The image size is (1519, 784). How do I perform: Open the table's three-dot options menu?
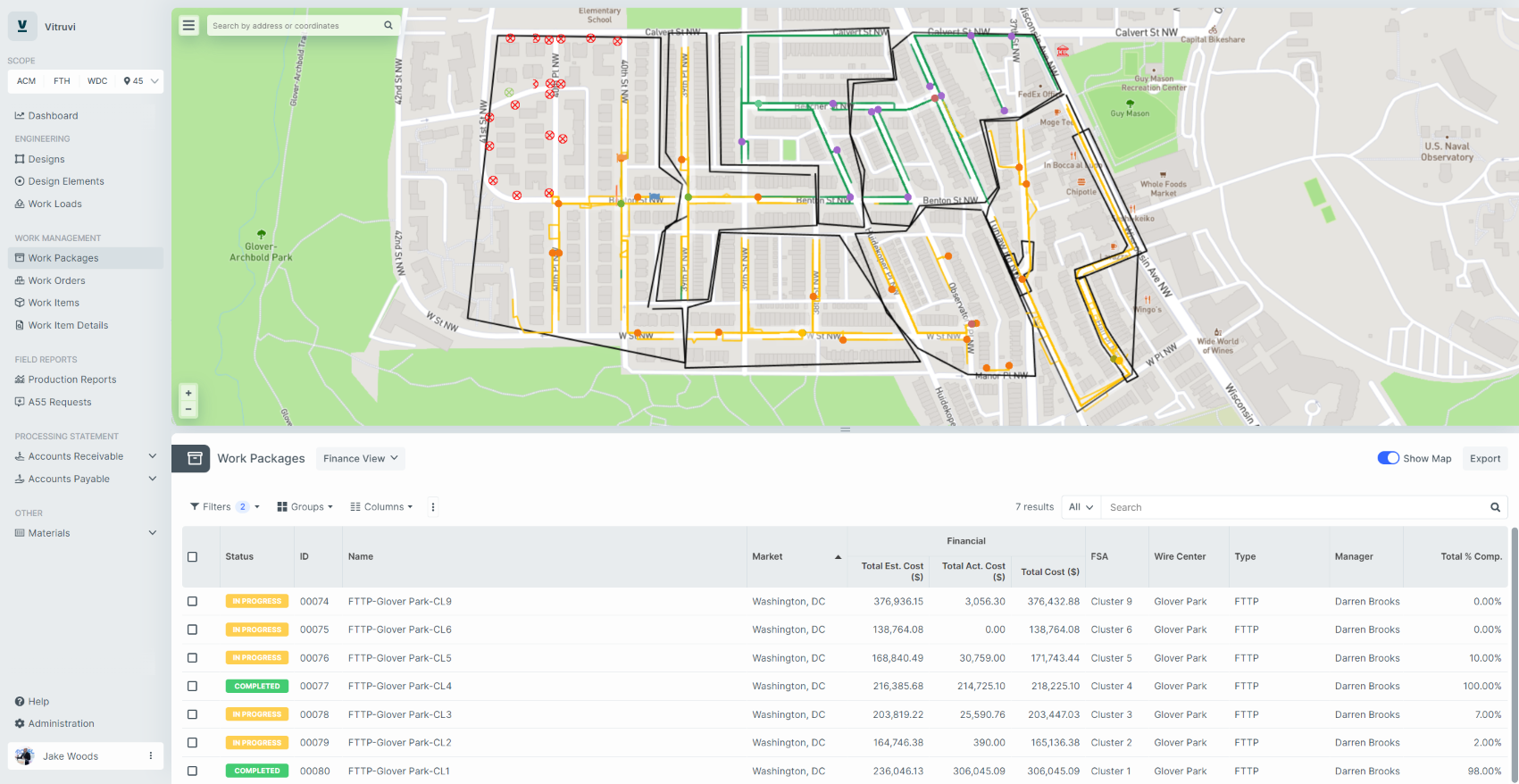pos(433,507)
